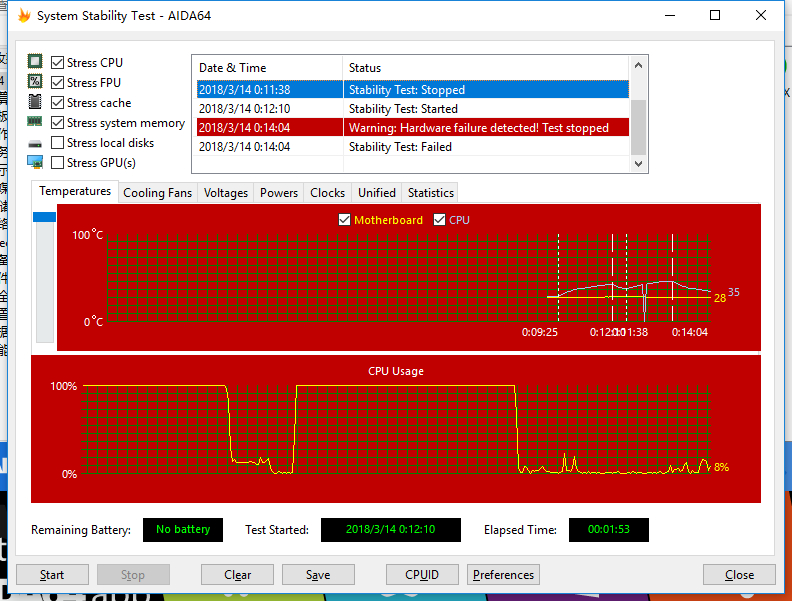The image size is (792, 601).
Task: Open the Powers tab
Action: [279, 193]
